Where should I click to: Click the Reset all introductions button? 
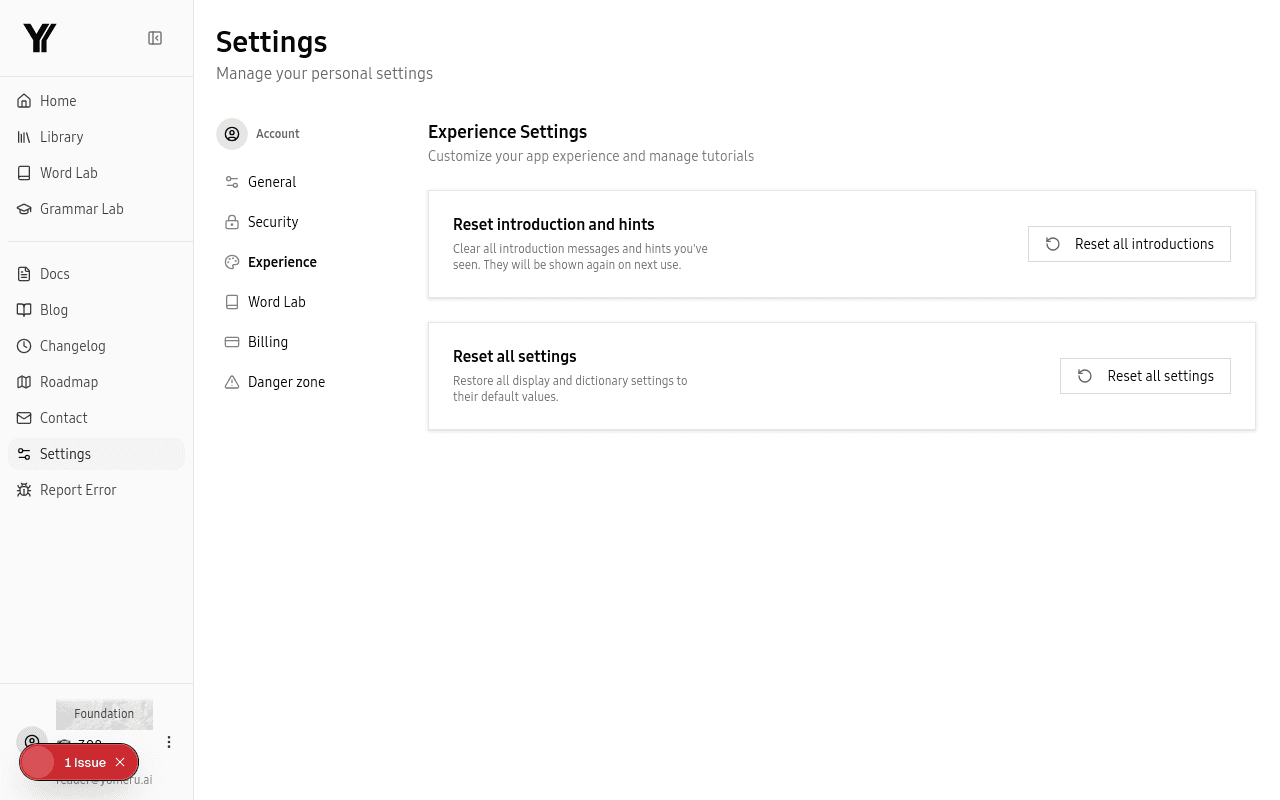click(x=1129, y=244)
